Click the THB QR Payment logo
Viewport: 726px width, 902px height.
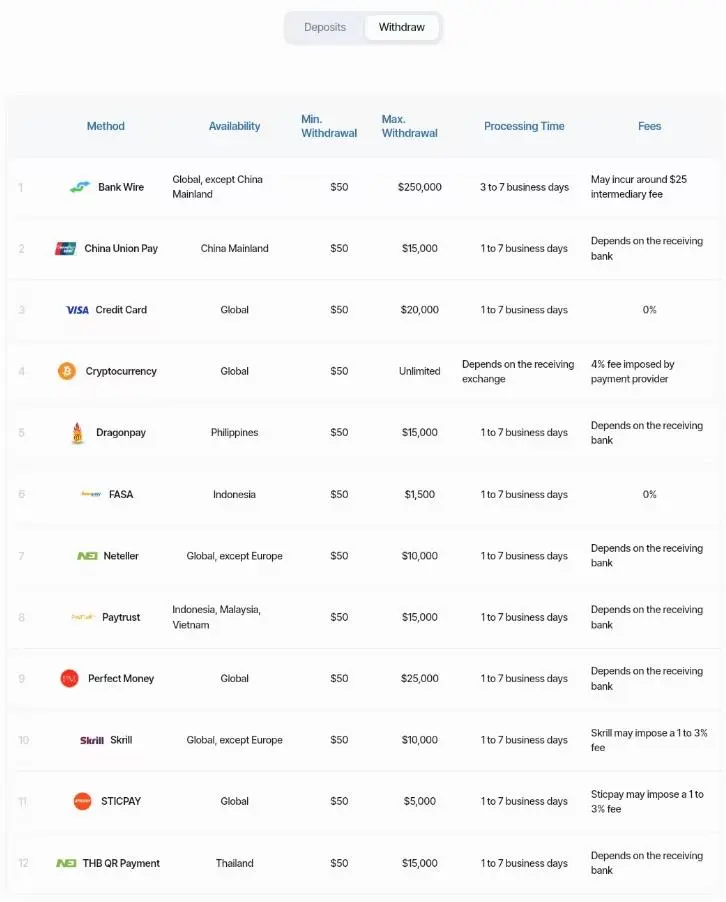[x=66, y=863]
